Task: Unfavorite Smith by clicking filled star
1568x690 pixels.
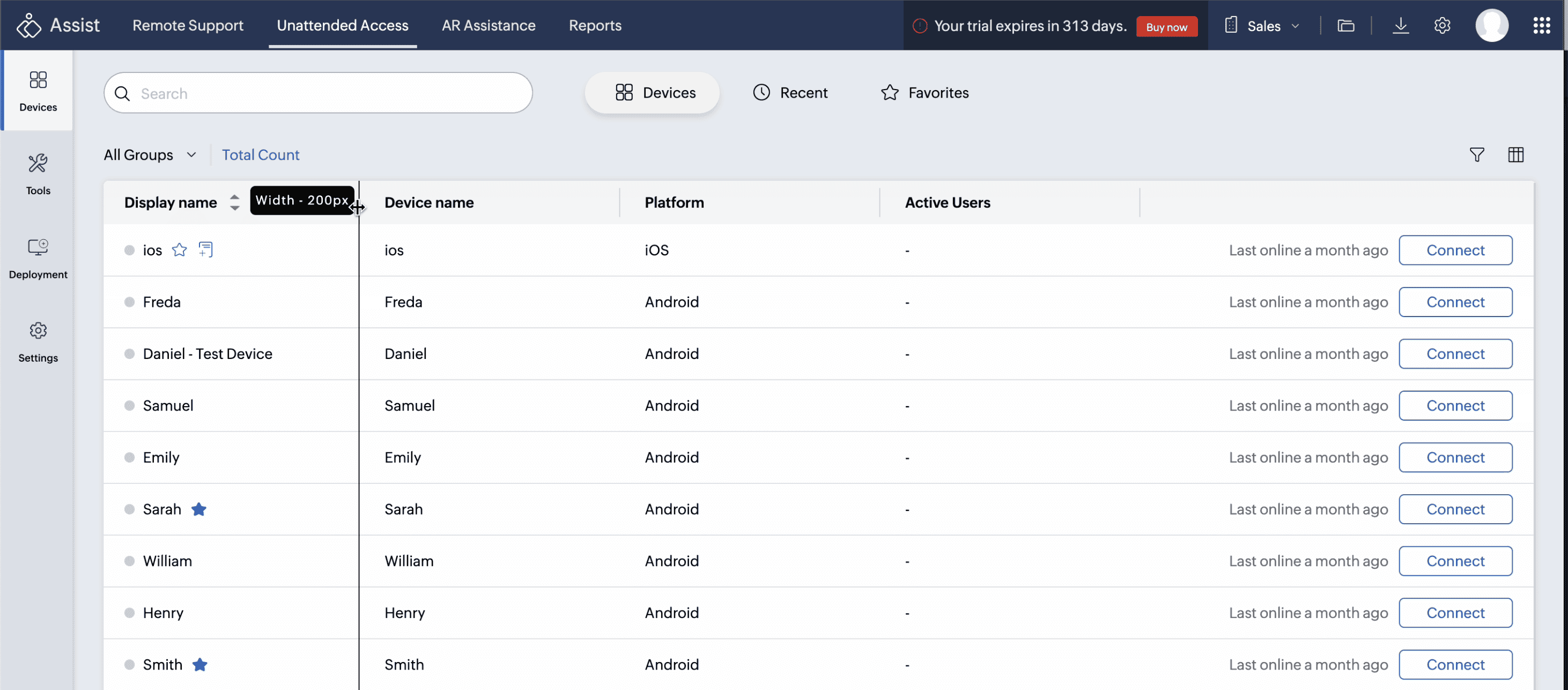Action: 199,664
